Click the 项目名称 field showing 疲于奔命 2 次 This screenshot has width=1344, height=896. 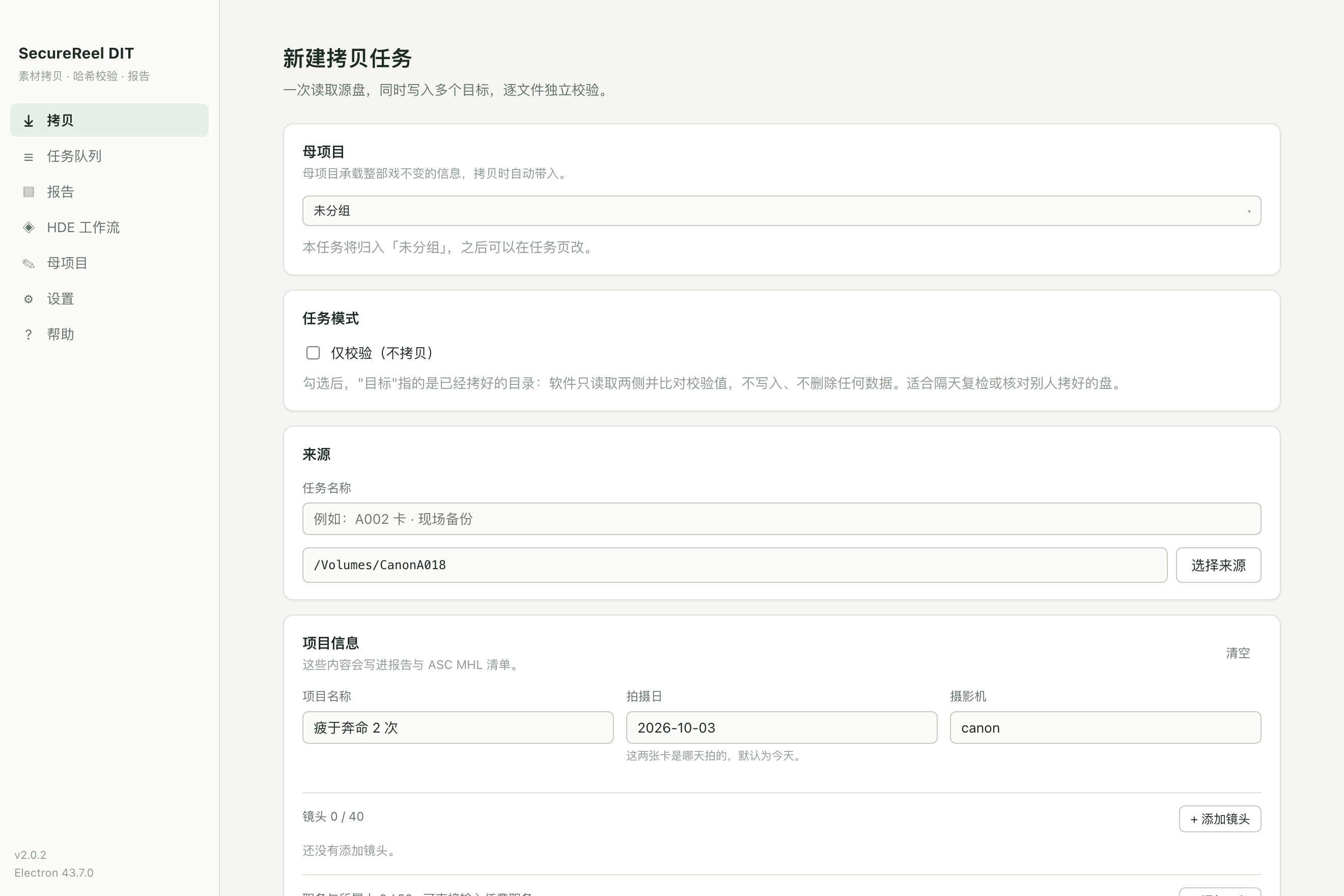[458, 727]
